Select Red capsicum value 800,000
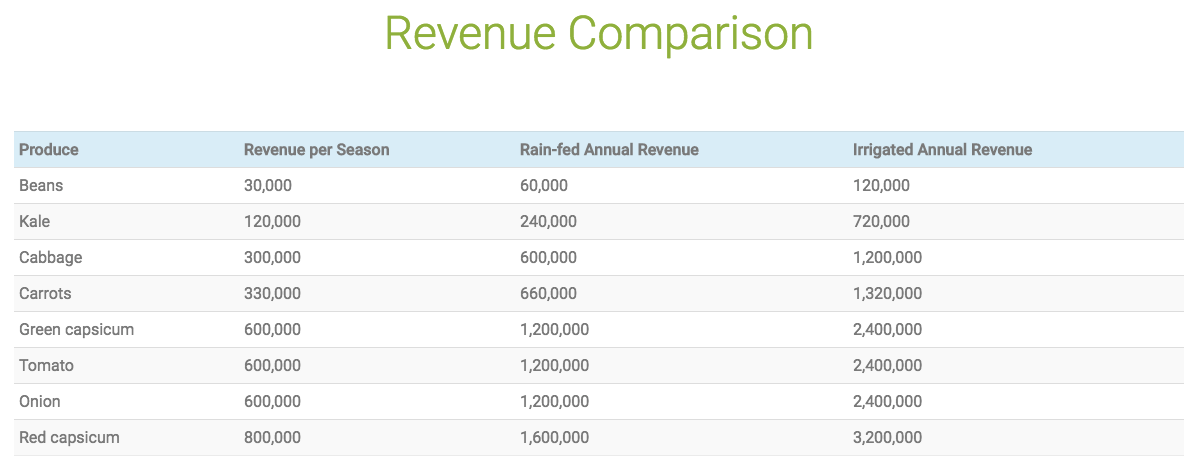This screenshot has height=462, width=1193. coord(272,438)
